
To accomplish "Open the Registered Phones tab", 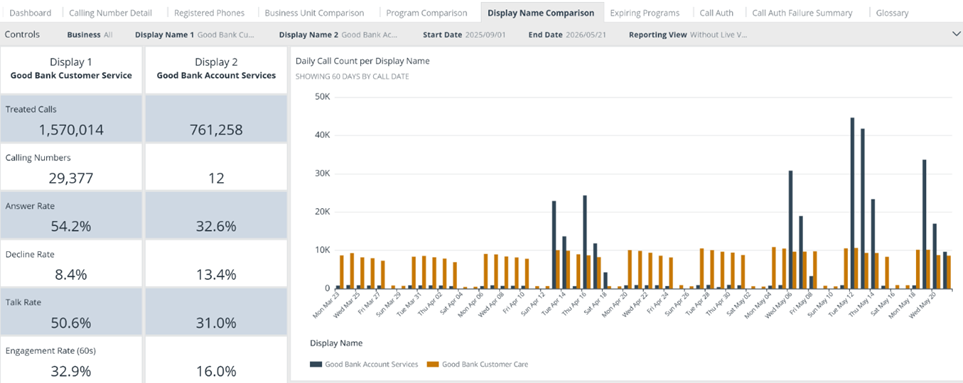I will 209,12.
